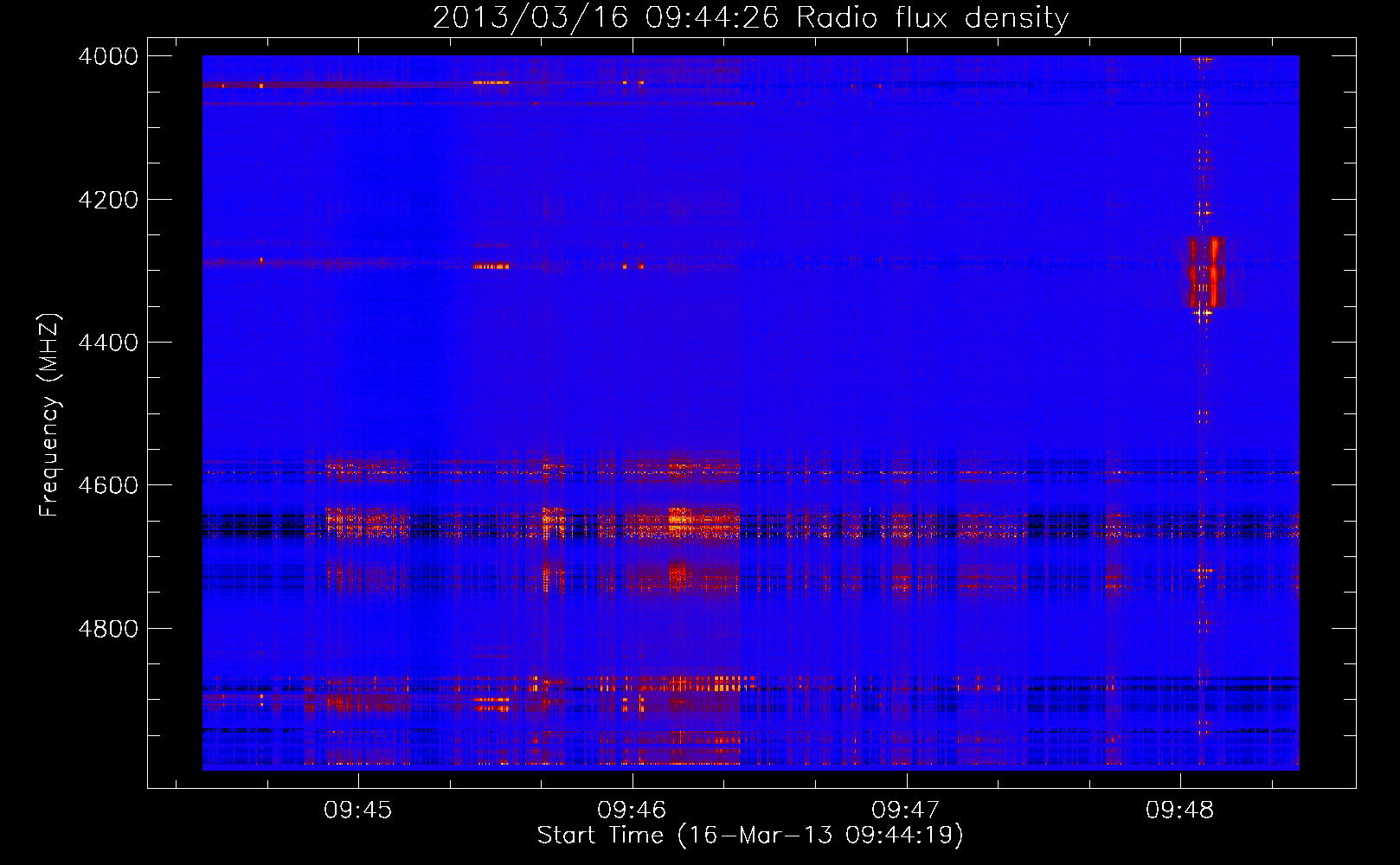Screen dimensions: 1400x865
Task: Click the 09:46 time tick label
Action: coord(633,811)
